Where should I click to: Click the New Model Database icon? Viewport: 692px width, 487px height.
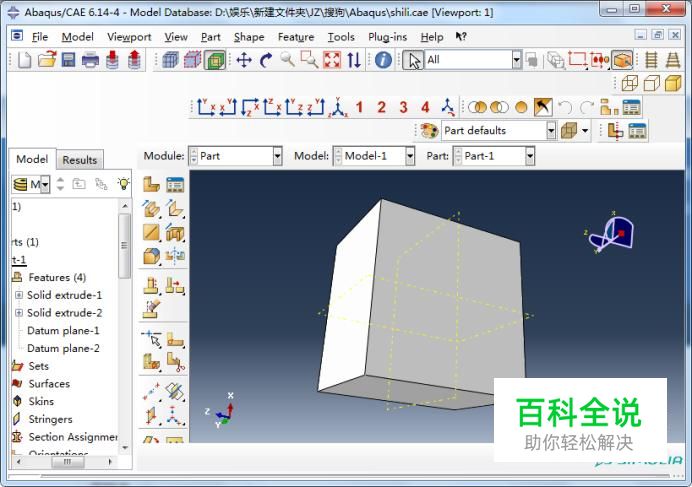(x=24, y=60)
